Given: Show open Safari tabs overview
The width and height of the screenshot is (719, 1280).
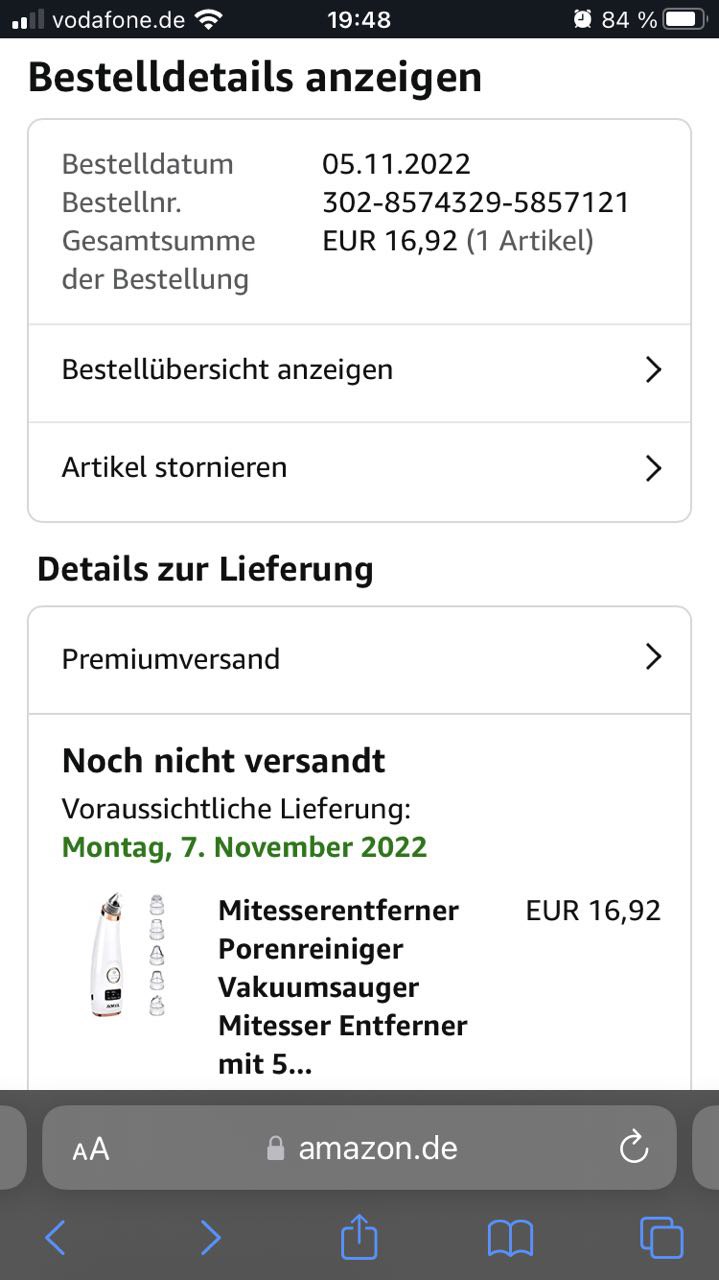Looking at the screenshot, I should (661, 1238).
